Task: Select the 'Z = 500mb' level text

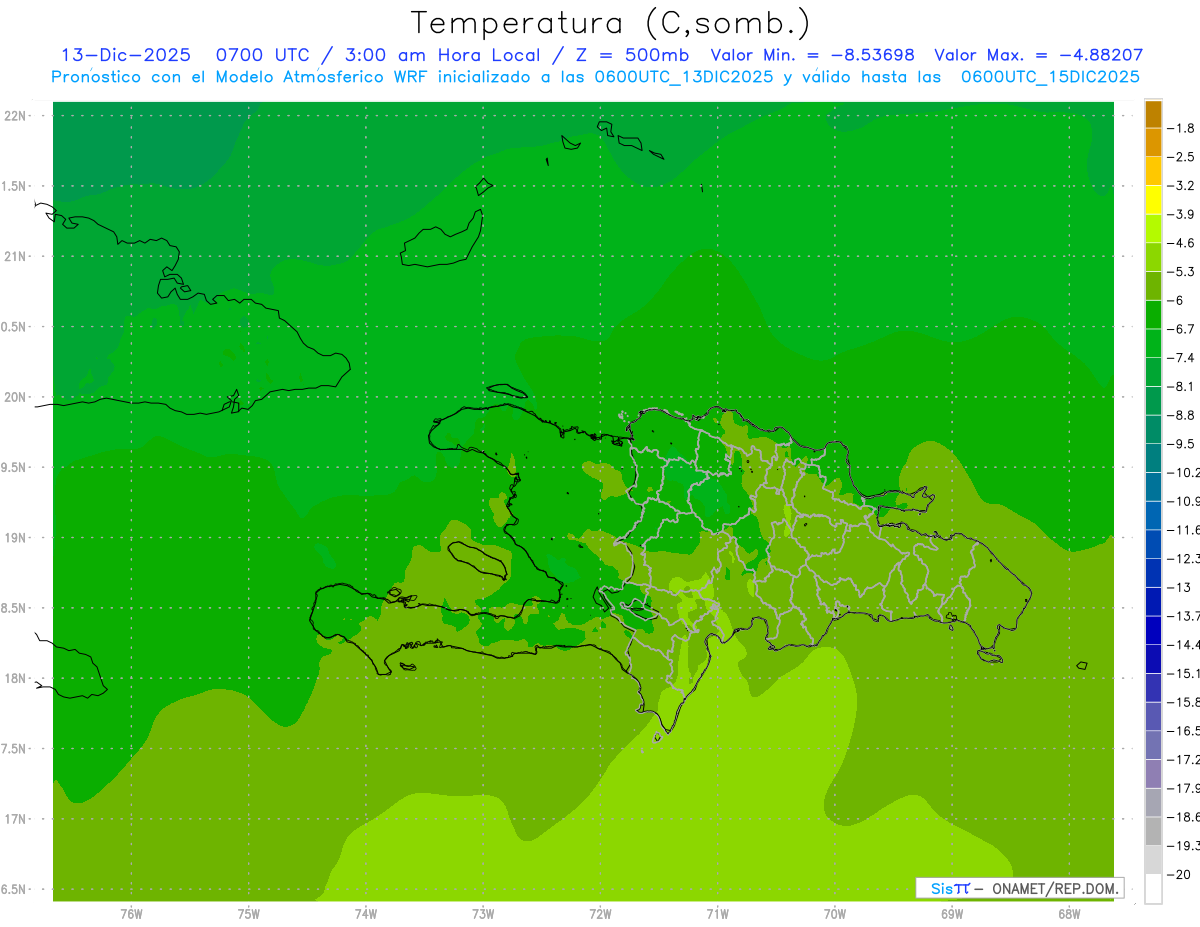Action: click(632, 55)
